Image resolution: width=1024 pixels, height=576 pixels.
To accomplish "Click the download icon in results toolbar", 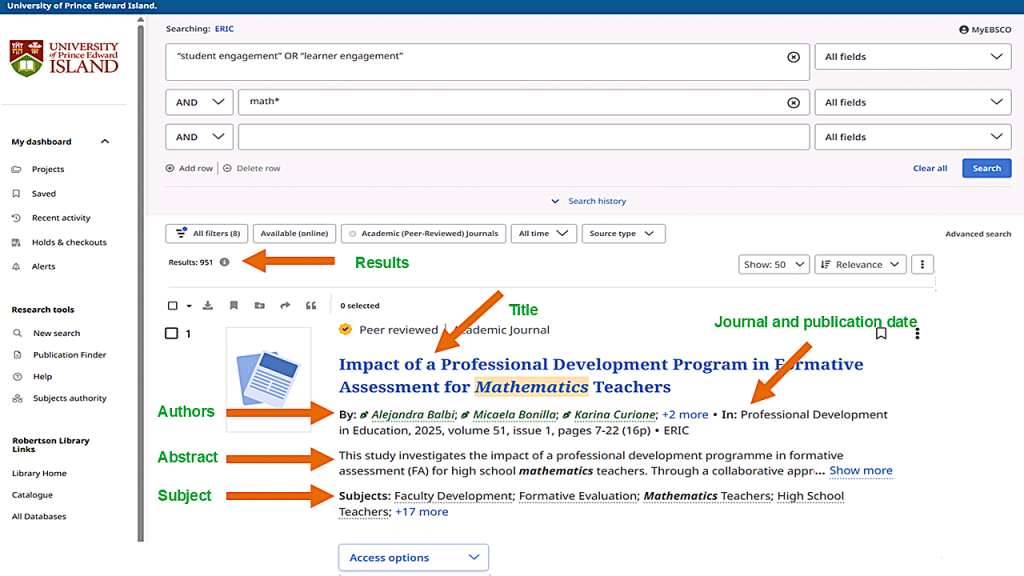I will point(208,306).
